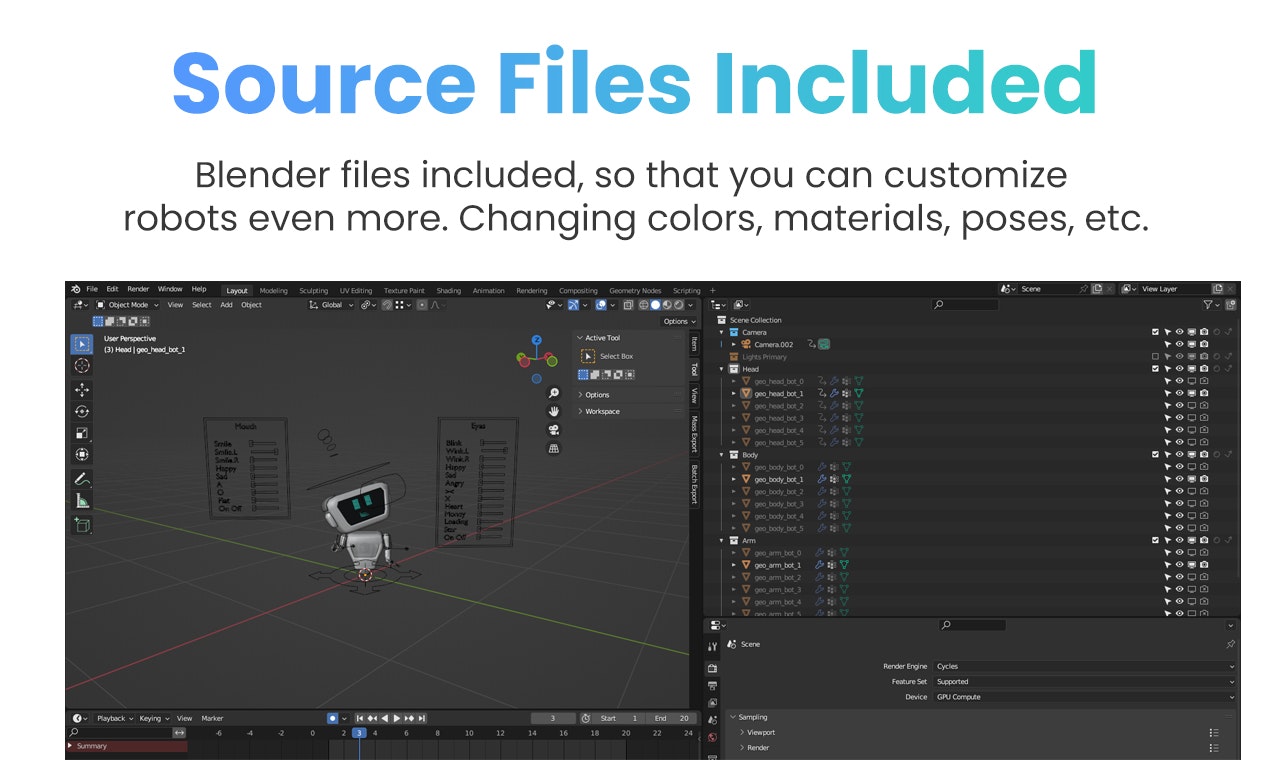Select the Measure tool in left toolbar
The image size is (1270, 760).
click(x=82, y=500)
